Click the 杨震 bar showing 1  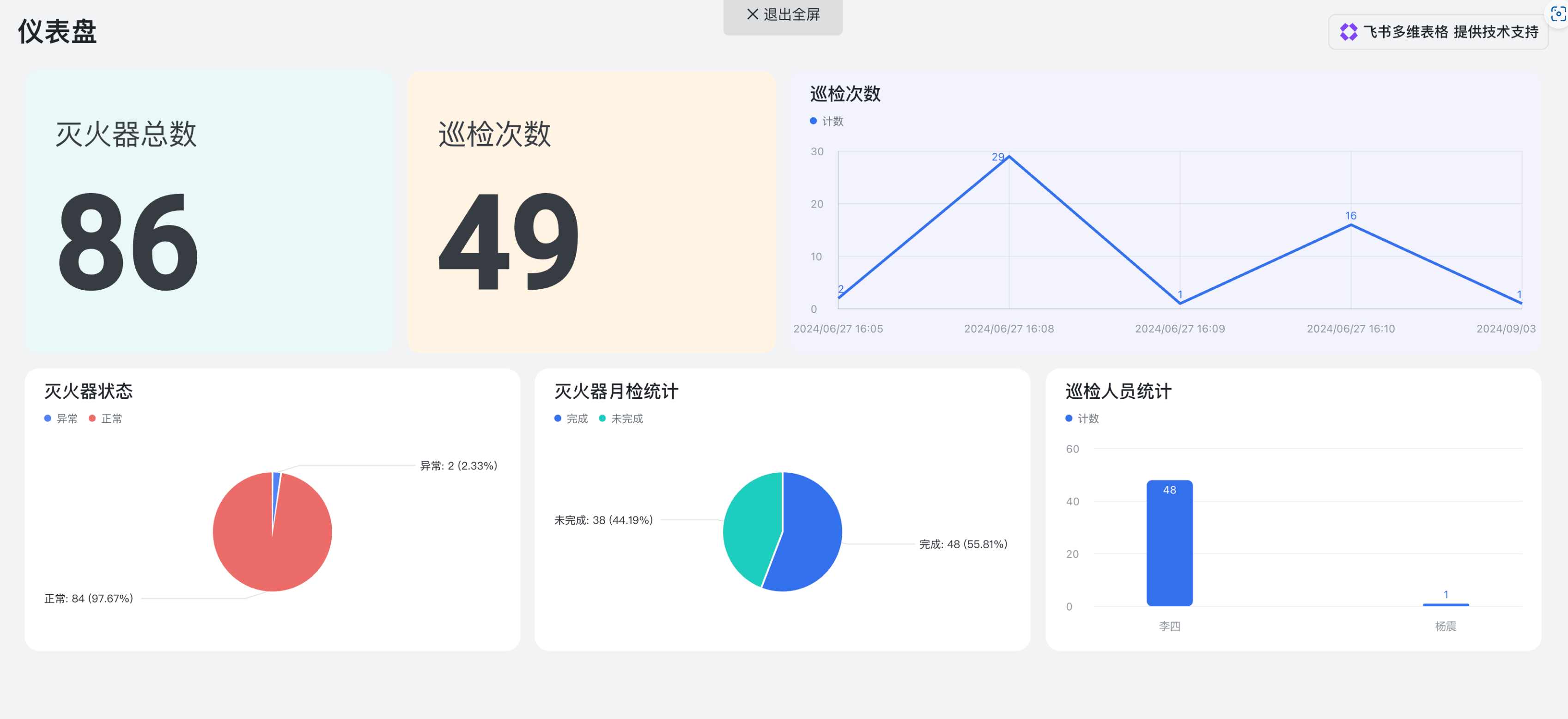pos(1445,604)
